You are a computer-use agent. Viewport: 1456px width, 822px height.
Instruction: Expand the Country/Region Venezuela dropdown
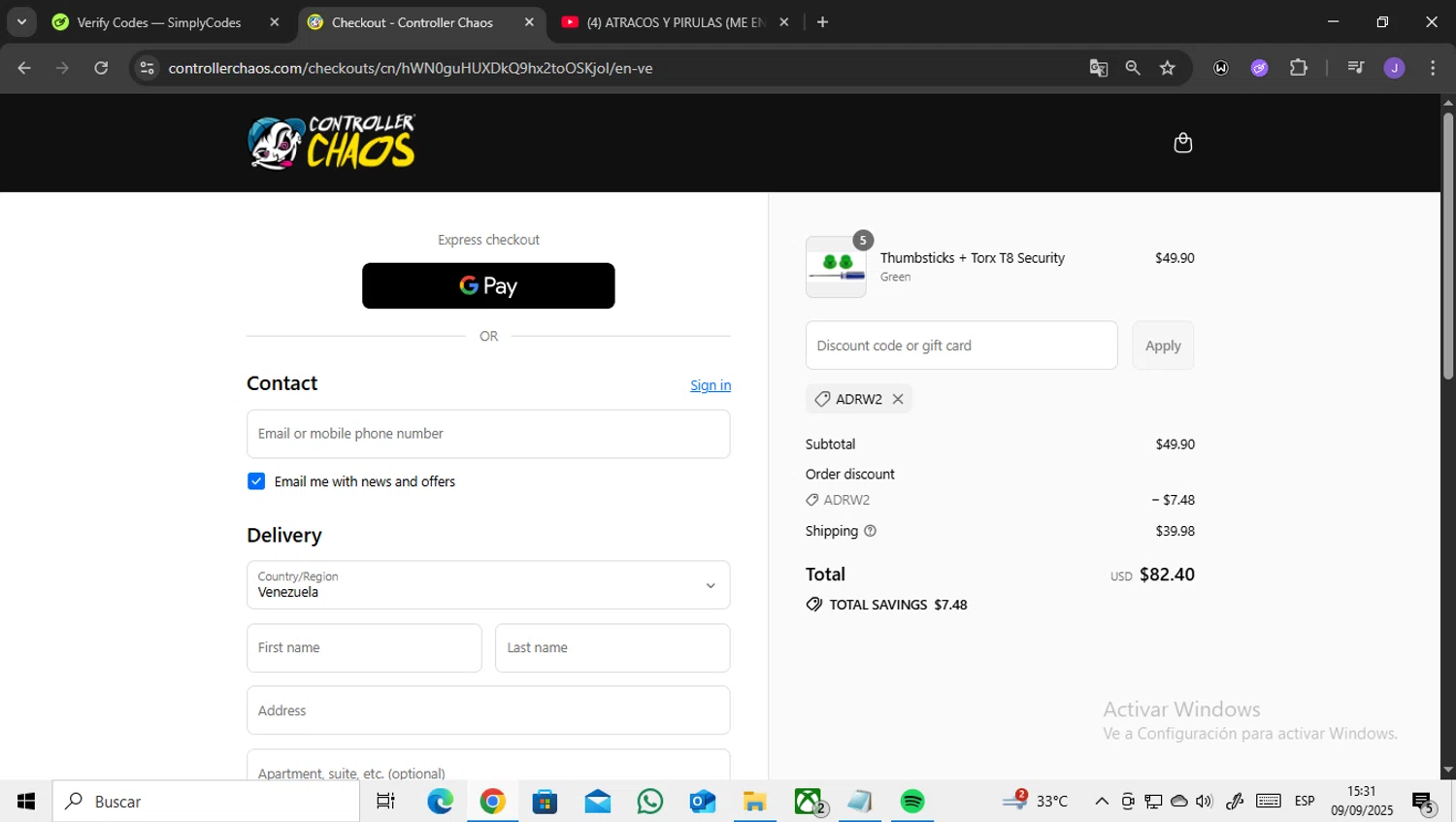488,585
